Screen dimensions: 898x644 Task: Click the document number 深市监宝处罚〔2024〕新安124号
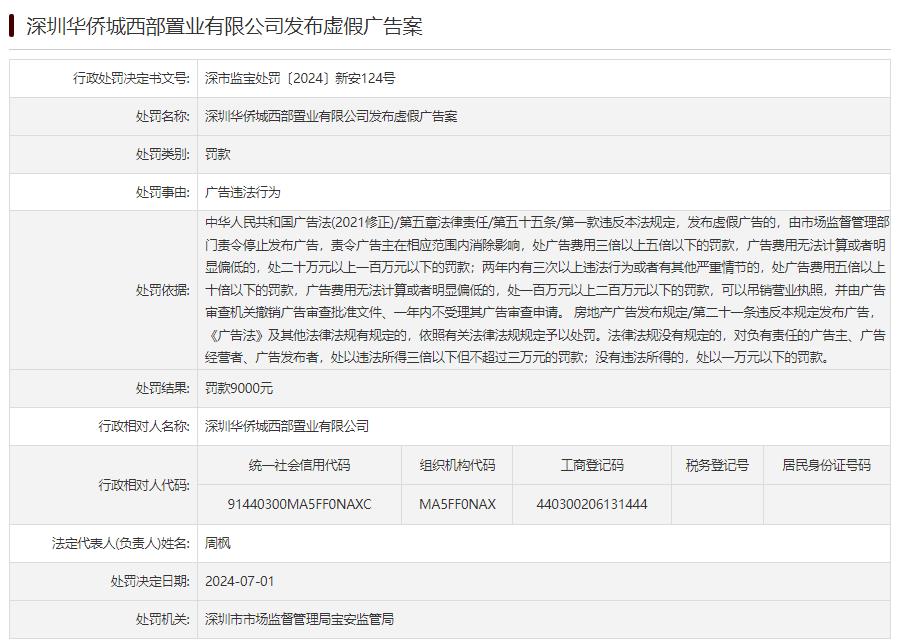(x=300, y=78)
